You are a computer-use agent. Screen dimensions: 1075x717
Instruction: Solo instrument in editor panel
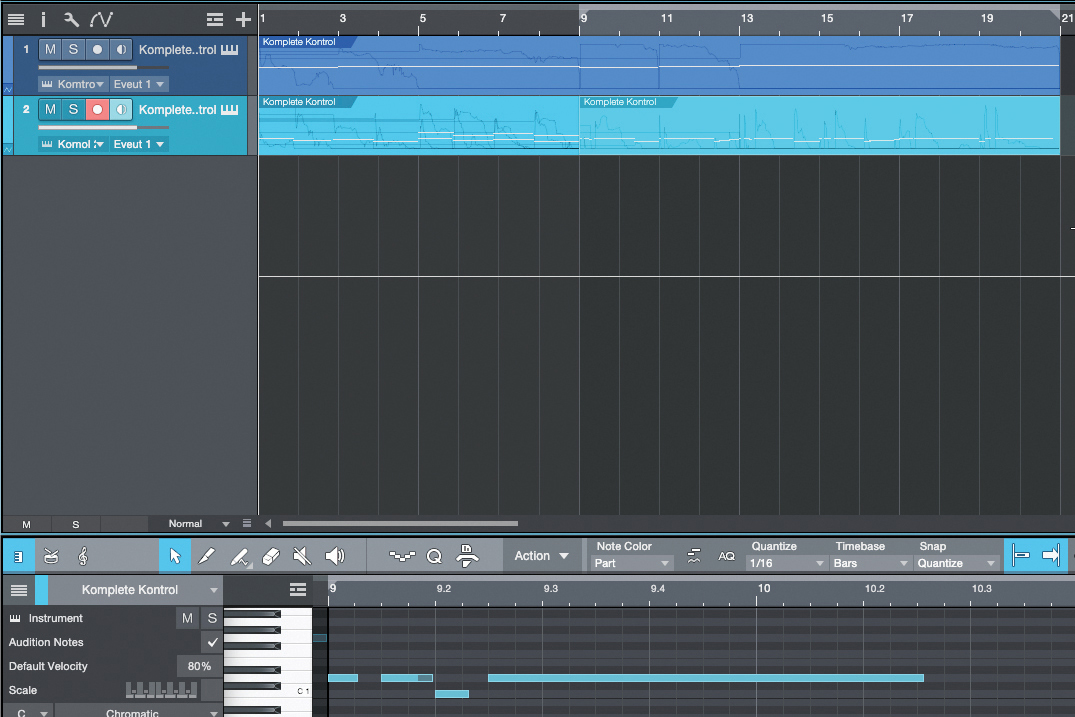[x=212, y=618]
